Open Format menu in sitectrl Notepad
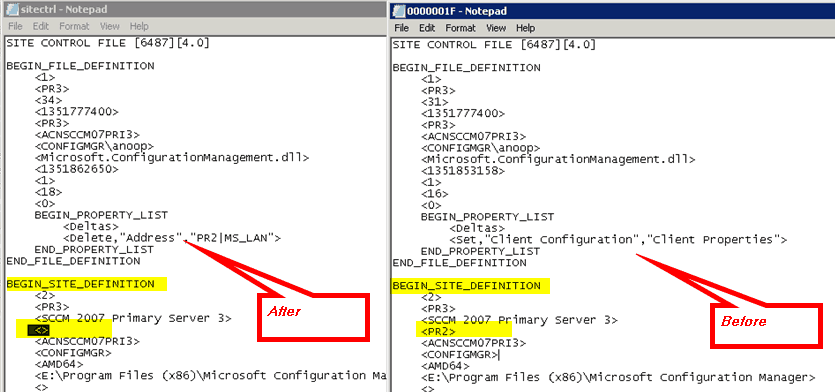The width and height of the screenshot is (835, 392). coord(75,26)
